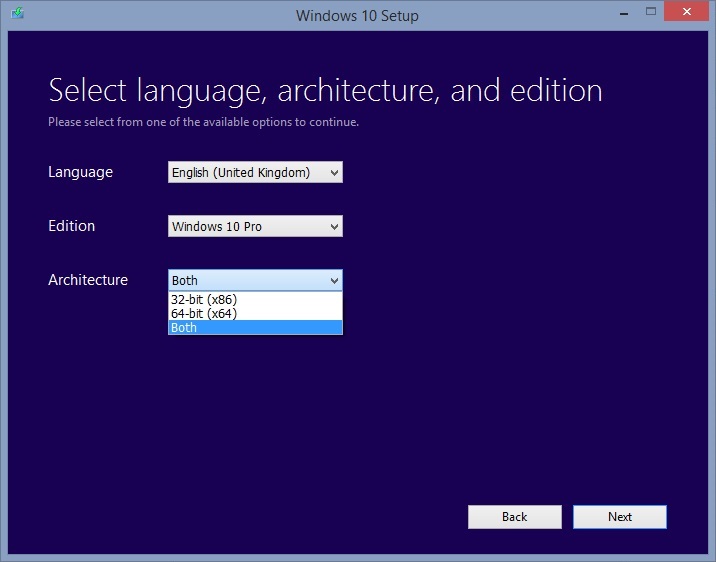Click the Language label
Image resolution: width=716 pixels, height=562 pixels.
(80, 172)
